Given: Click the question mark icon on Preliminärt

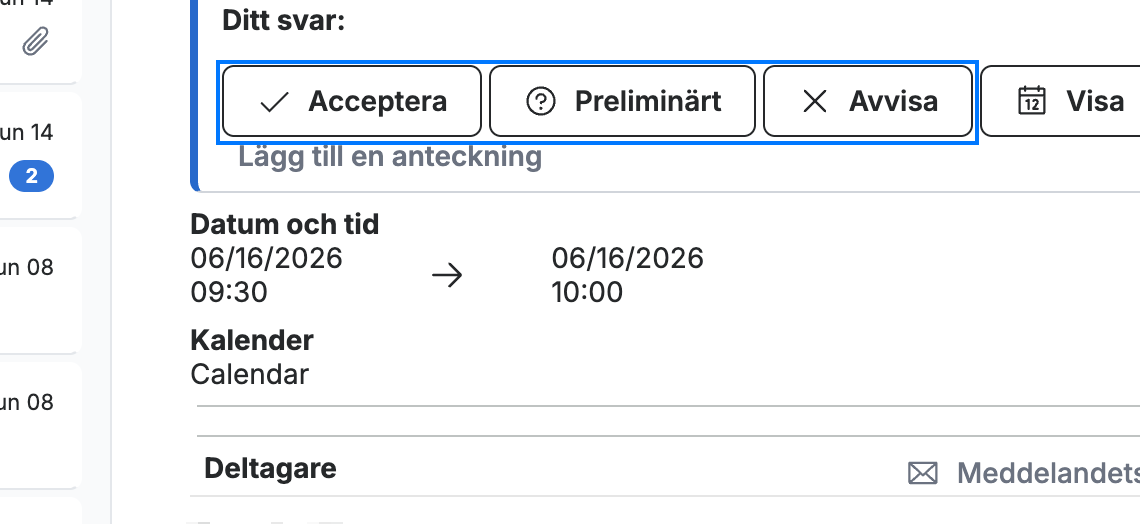Looking at the screenshot, I should point(540,102).
